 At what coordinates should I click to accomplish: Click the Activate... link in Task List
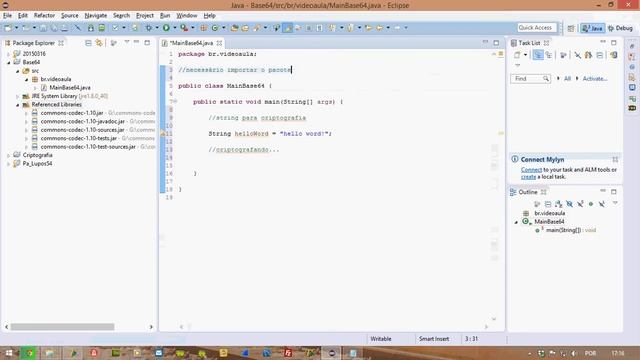pos(595,79)
